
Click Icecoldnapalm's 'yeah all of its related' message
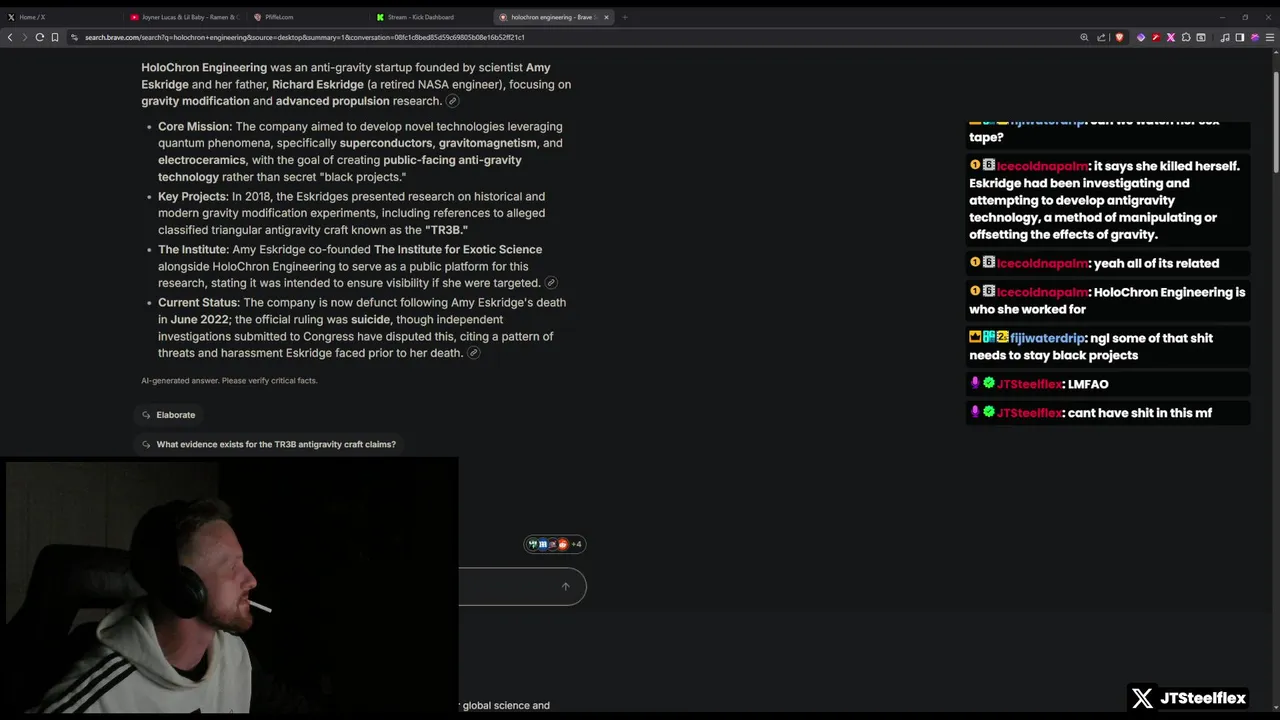[1108, 263]
